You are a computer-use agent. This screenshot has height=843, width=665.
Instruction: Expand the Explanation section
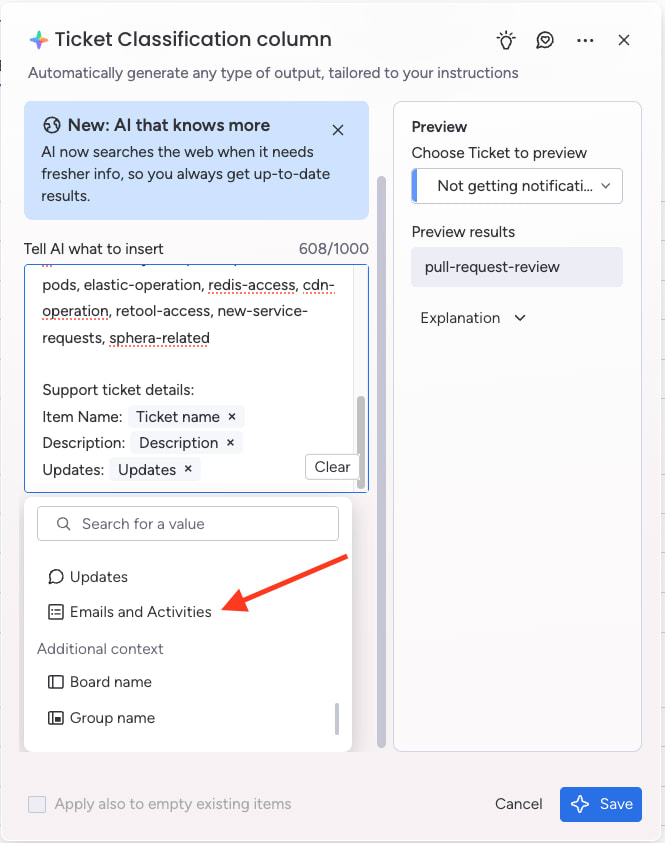pos(473,318)
